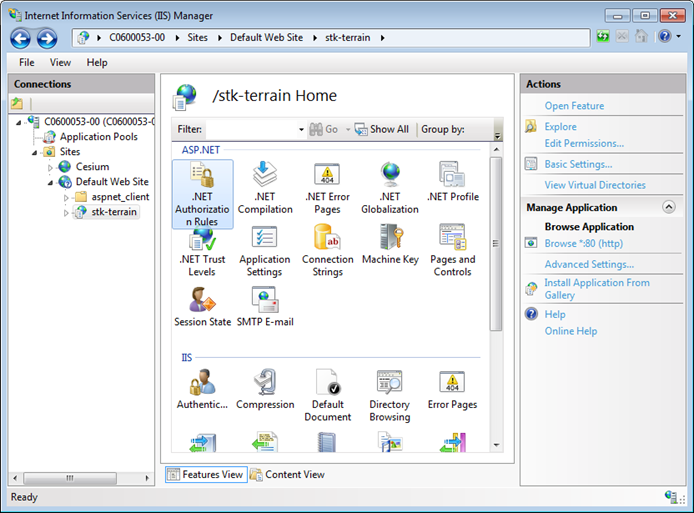Image resolution: width=694 pixels, height=513 pixels.
Task: Open .NET Authorization Rules feature
Action: coord(202,194)
